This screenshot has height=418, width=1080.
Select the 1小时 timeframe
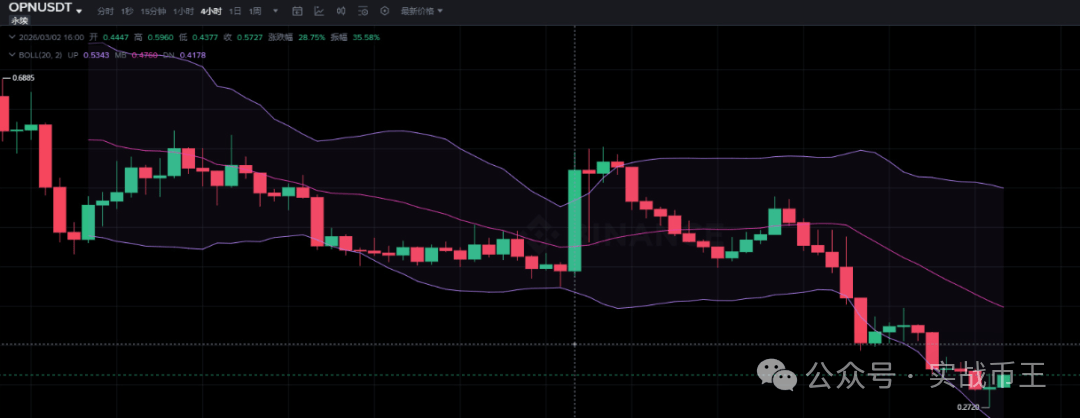click(x=183, y=11)
